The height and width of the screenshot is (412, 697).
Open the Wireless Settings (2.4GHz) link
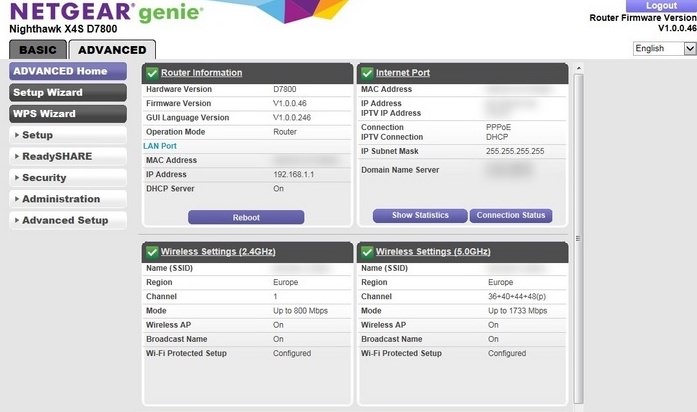(218, 252)
